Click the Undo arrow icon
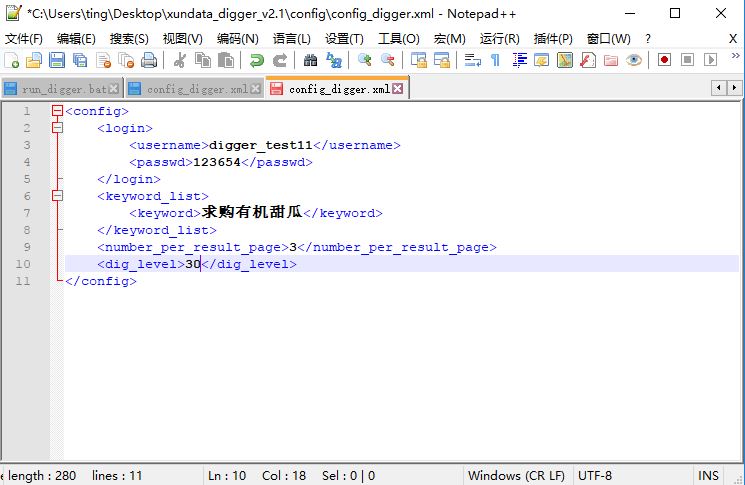 pos(257,60)
